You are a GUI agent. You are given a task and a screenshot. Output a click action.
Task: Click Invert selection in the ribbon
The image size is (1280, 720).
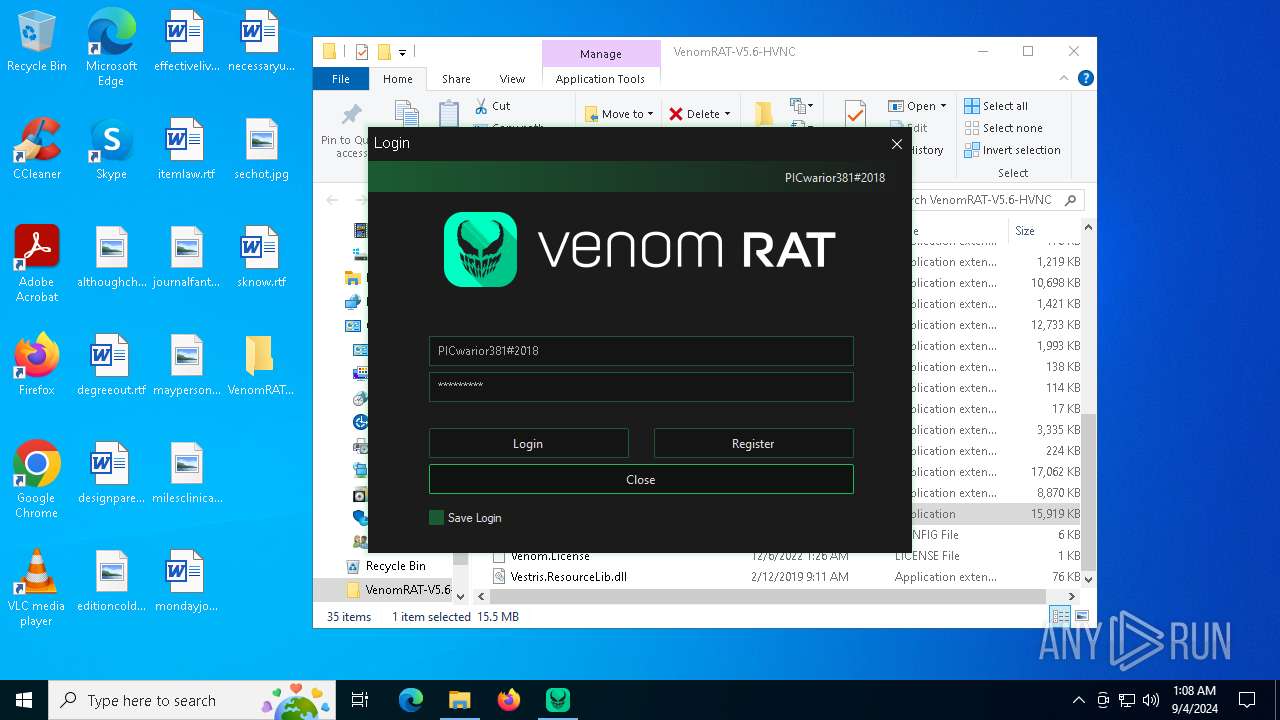click(1012, 150)
